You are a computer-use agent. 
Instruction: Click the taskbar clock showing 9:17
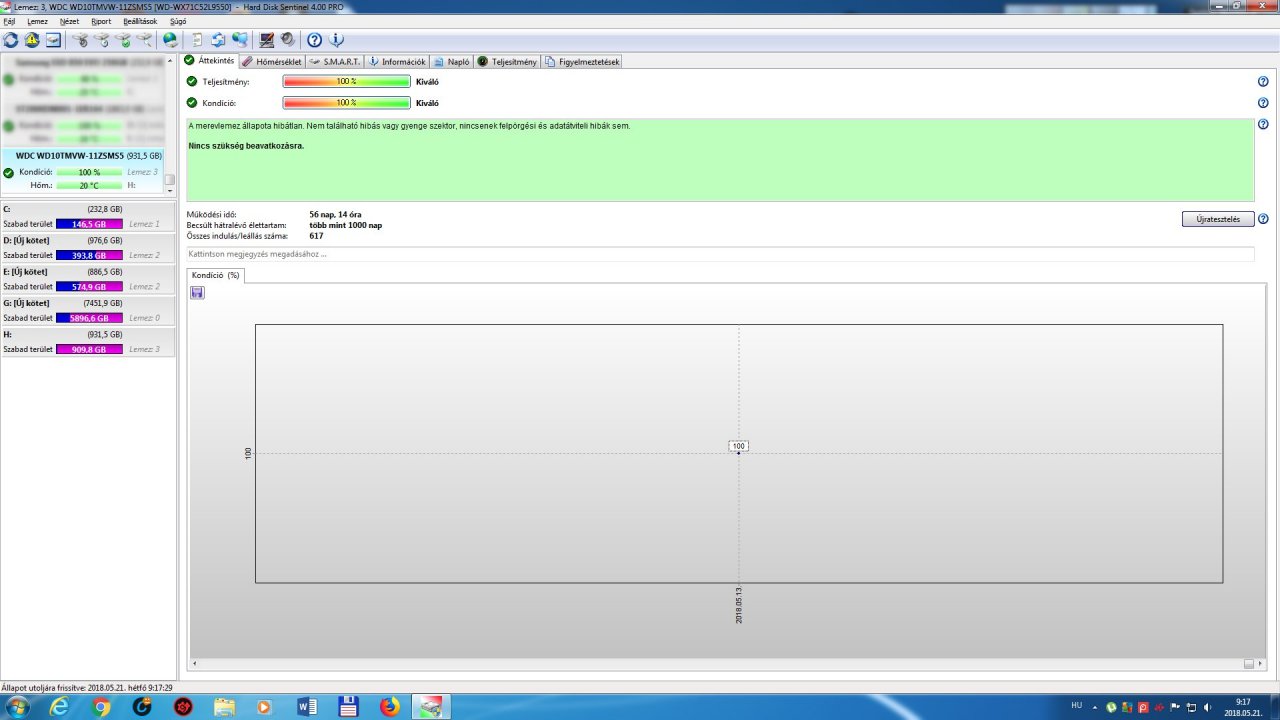[1242, 706]
